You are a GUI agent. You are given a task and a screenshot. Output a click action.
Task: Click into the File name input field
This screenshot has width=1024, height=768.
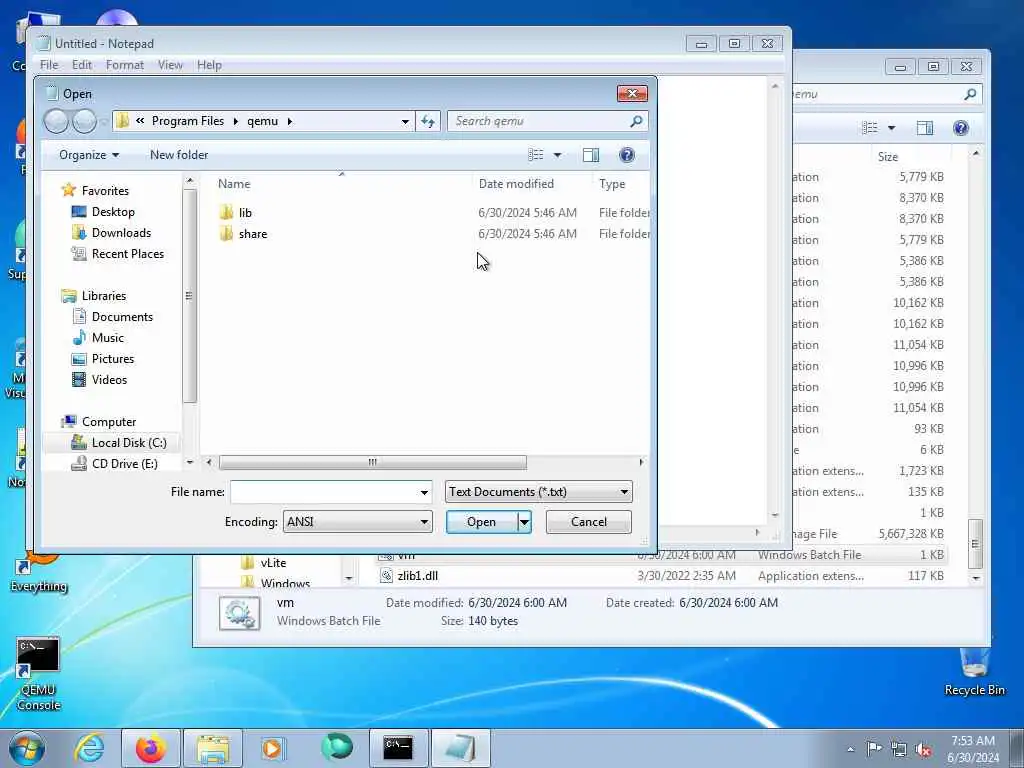click(x=323, y=492)
